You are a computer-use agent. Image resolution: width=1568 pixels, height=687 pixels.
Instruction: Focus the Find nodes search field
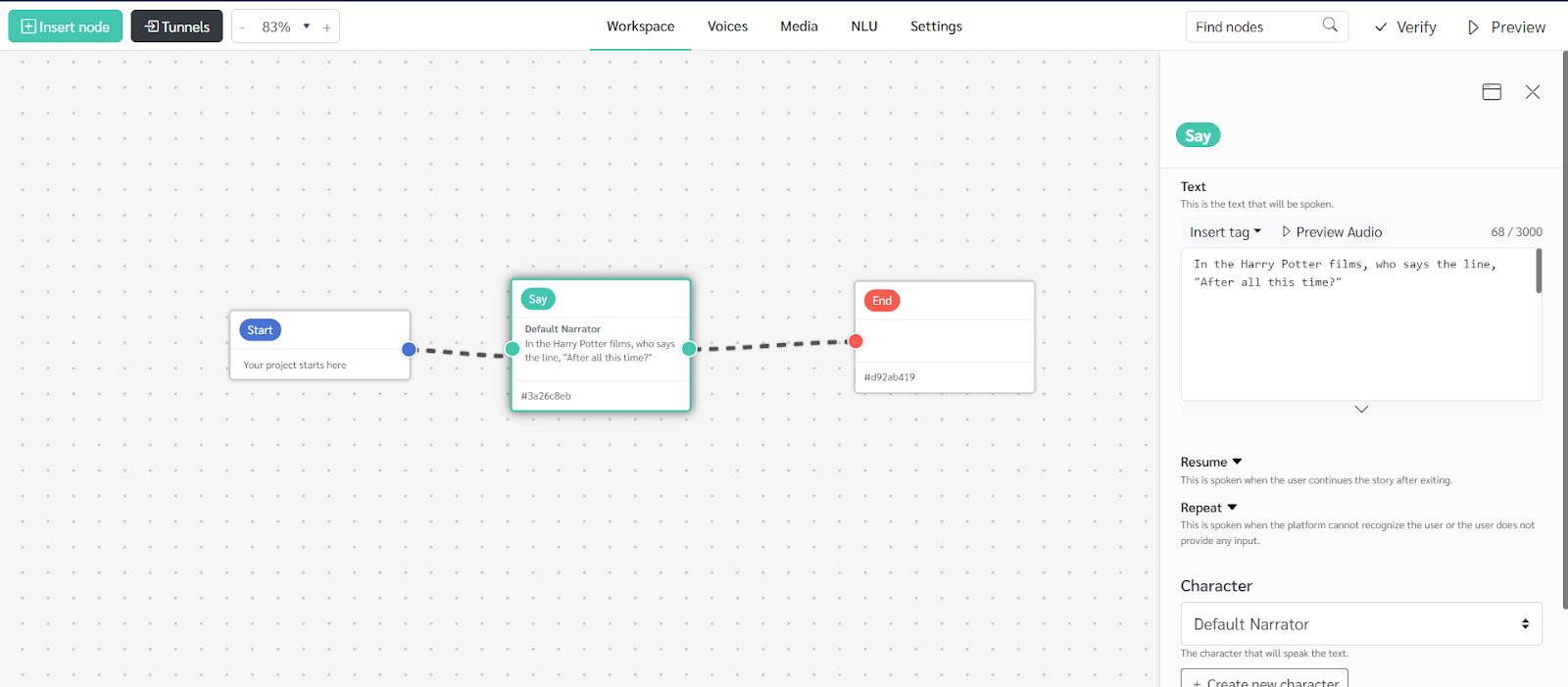pos(1254,26)
